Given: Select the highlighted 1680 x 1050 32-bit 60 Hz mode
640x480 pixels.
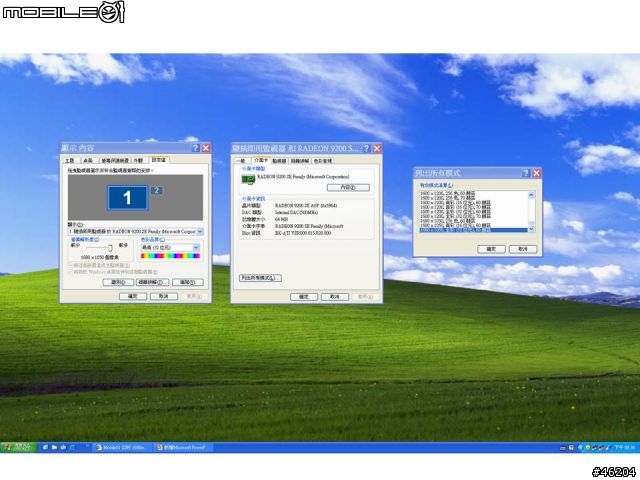Looking at the screenshot, I should click(473, 230).
